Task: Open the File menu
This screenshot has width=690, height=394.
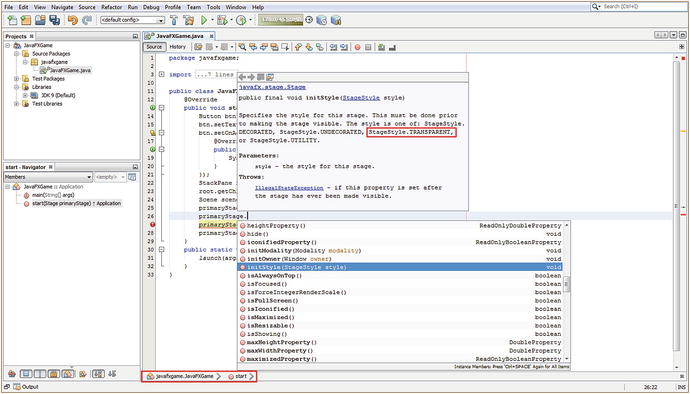Action: point(9,7)
